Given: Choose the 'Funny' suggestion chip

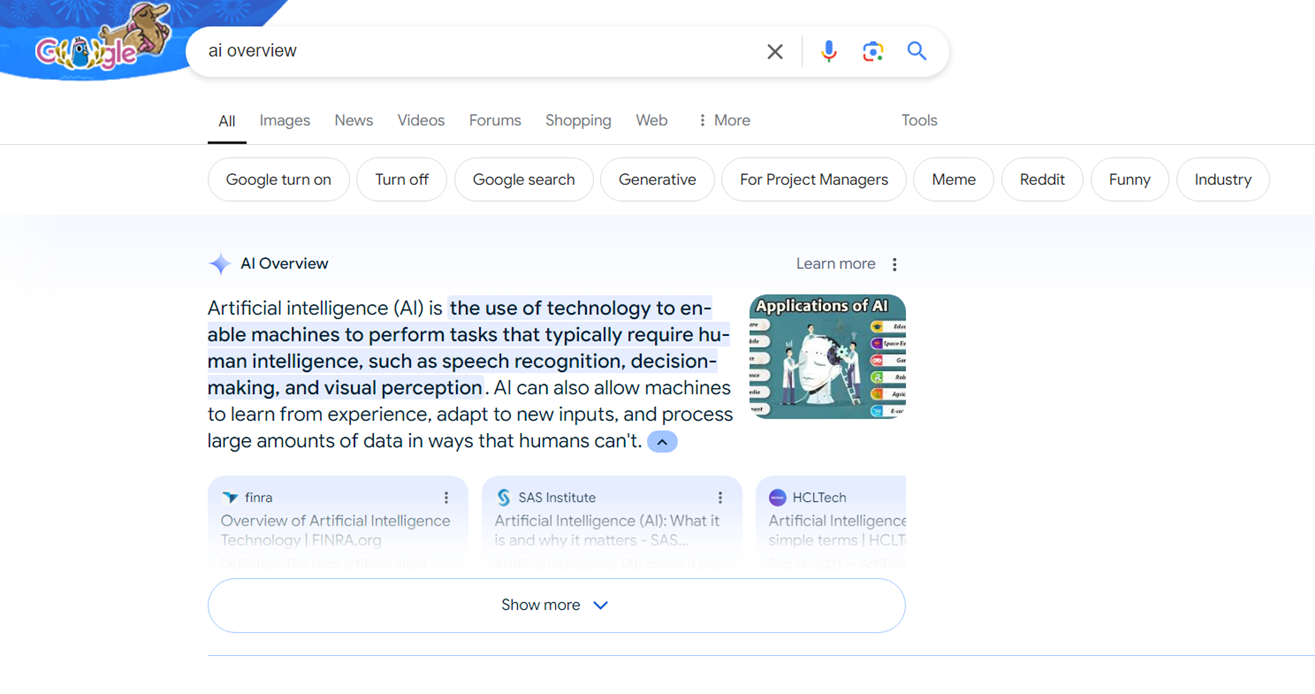Looking at the screenshot, I should 1130,180.
